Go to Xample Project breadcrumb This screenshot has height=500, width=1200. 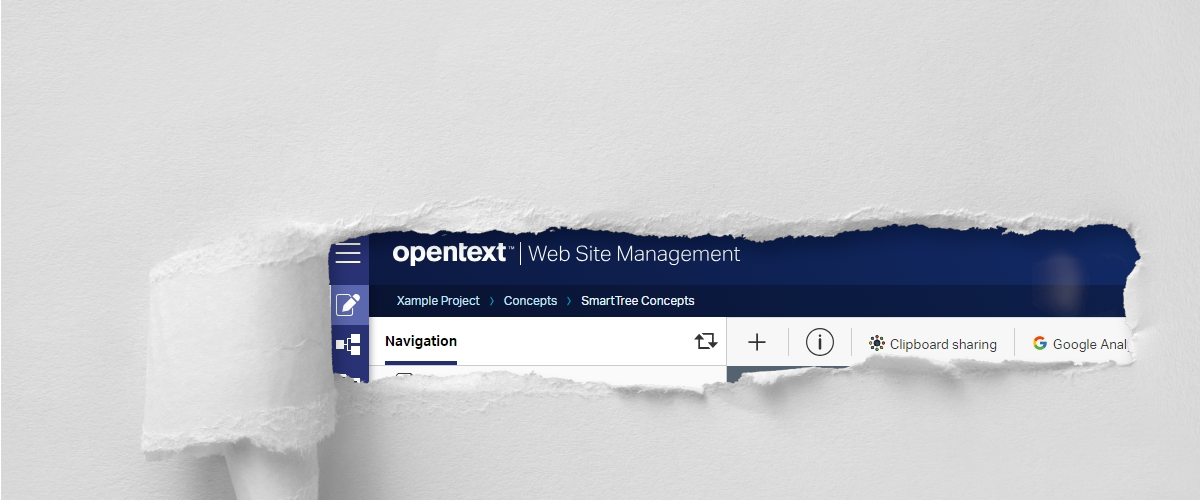tap(438, 301)
